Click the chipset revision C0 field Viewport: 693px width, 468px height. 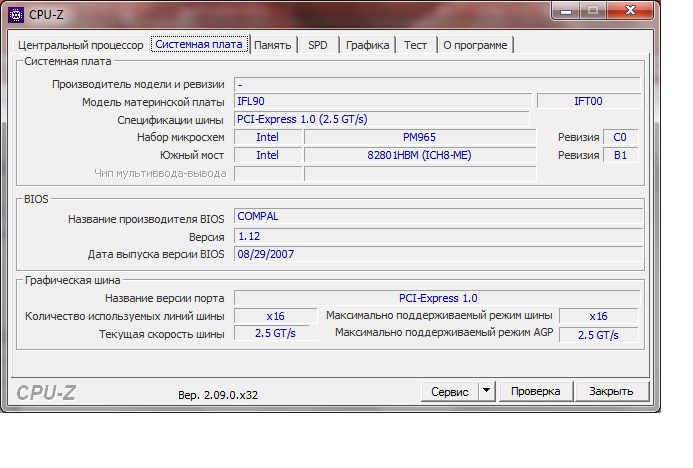pos(621,137)
